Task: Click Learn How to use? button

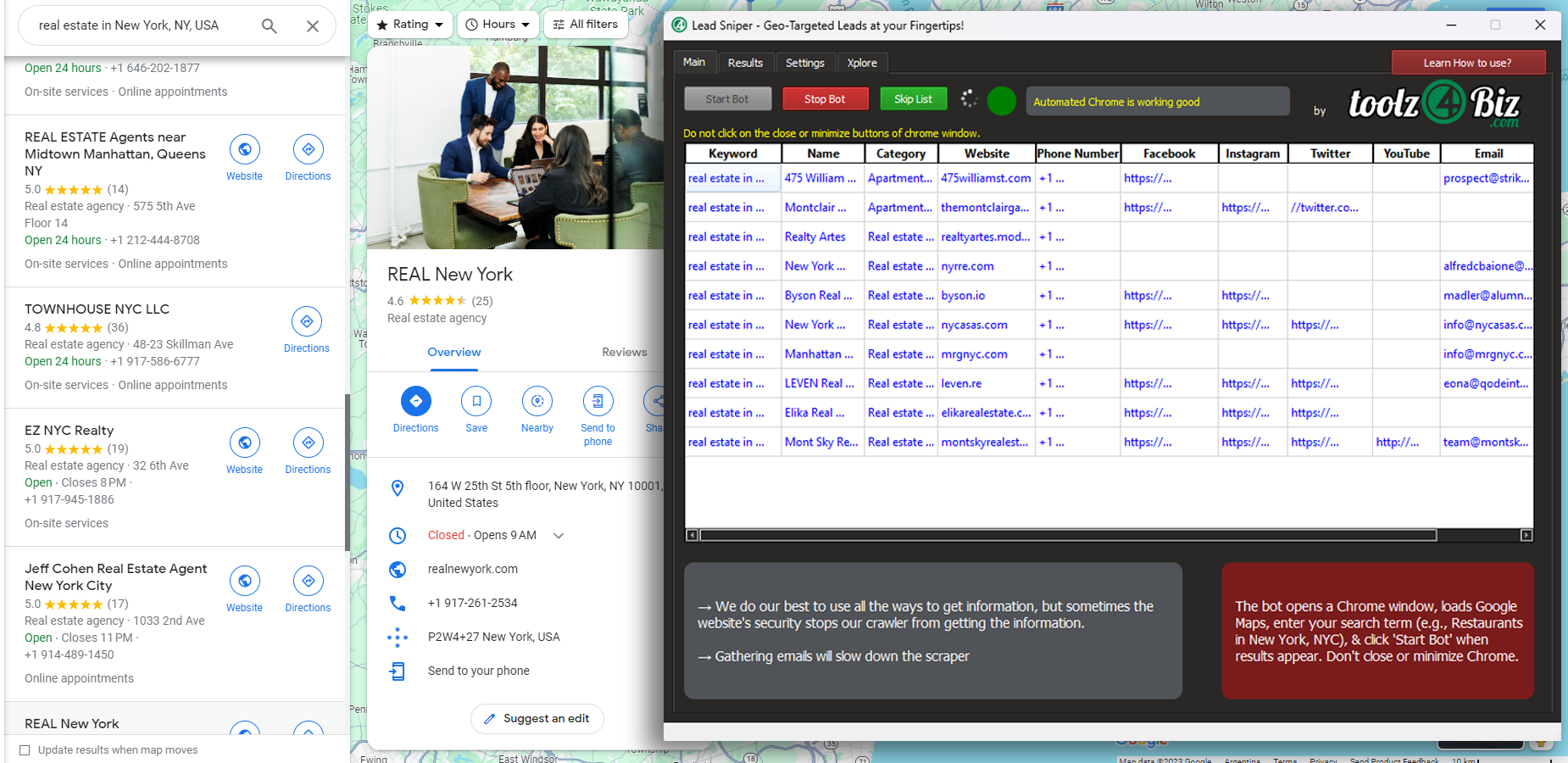Action: 1467,63
